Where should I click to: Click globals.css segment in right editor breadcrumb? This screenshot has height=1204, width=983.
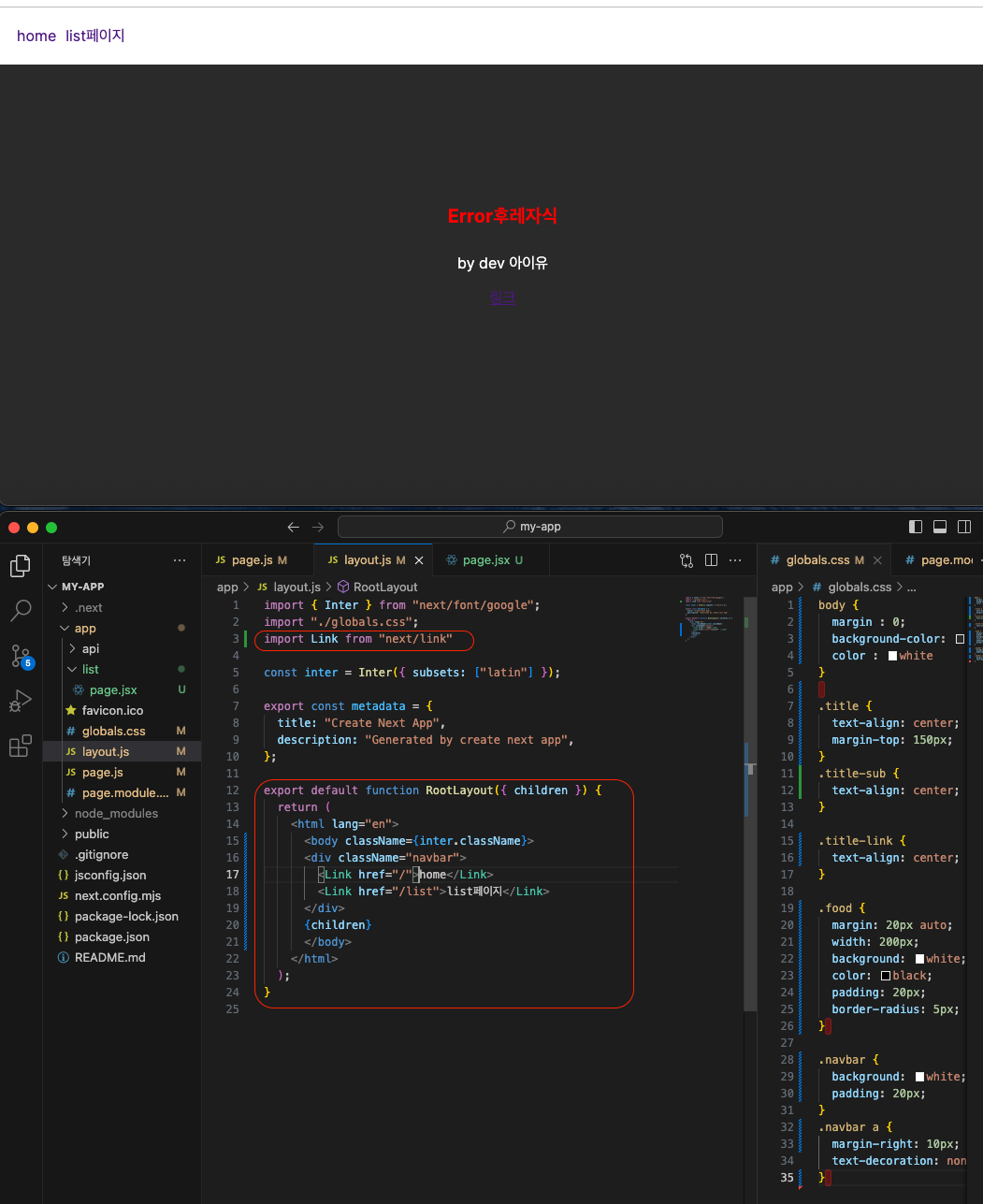click(860, 587)
